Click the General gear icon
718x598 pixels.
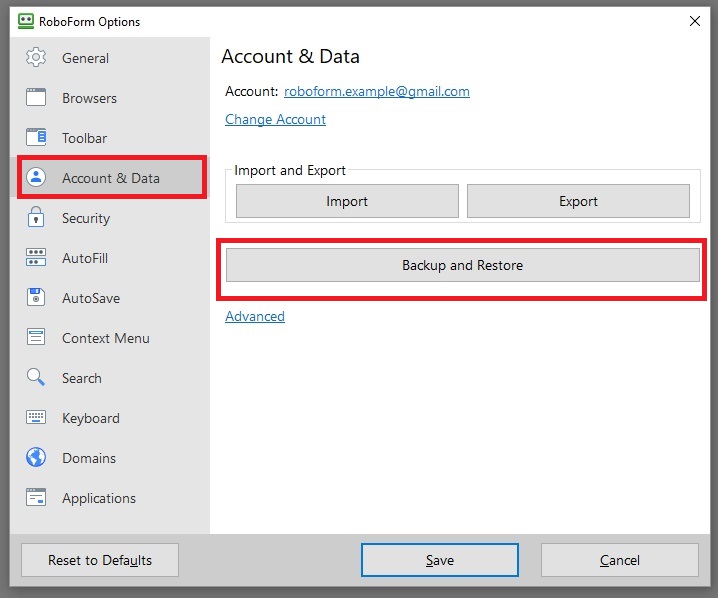tap(36, 58)
